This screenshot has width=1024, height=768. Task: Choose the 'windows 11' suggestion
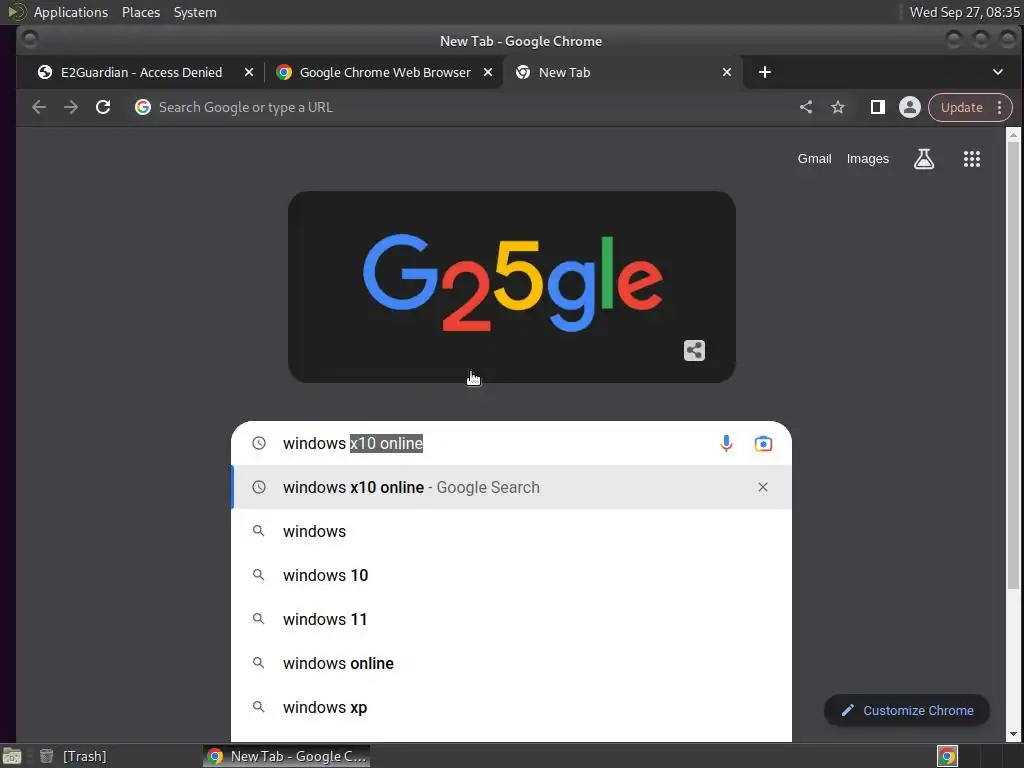pos(511,619)
